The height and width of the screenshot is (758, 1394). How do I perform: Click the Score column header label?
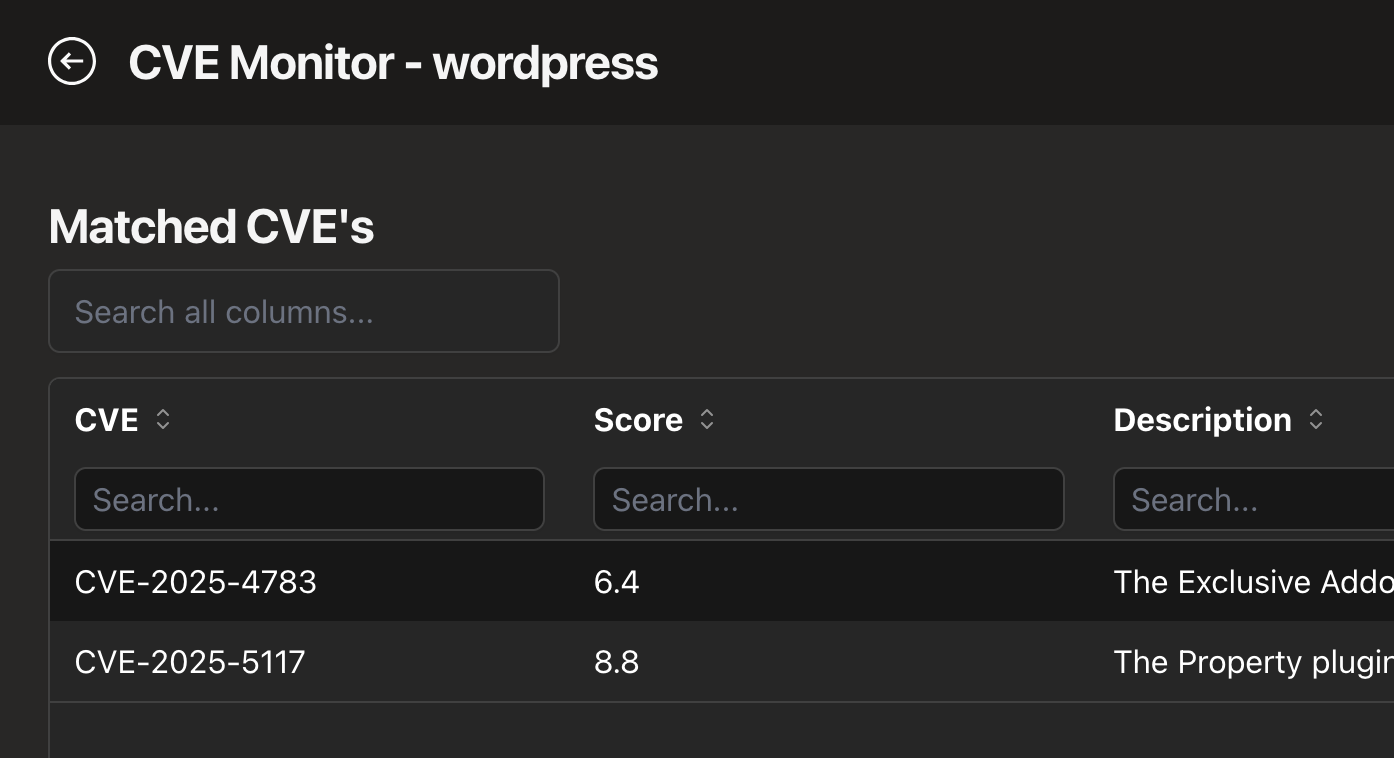tap(638, 420)
